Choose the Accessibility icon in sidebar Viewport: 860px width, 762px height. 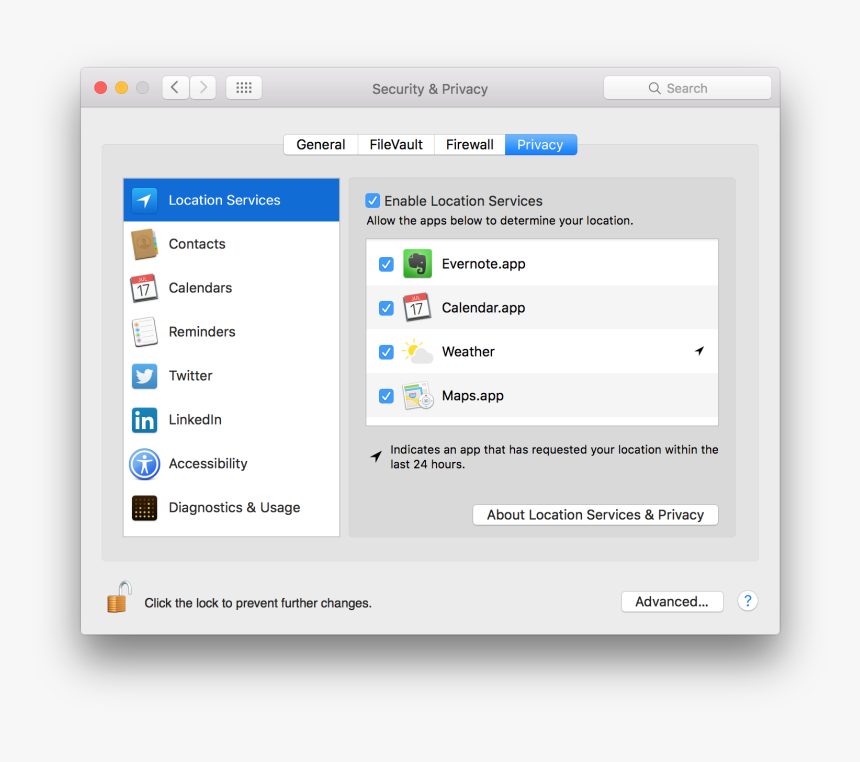point(144,464)
